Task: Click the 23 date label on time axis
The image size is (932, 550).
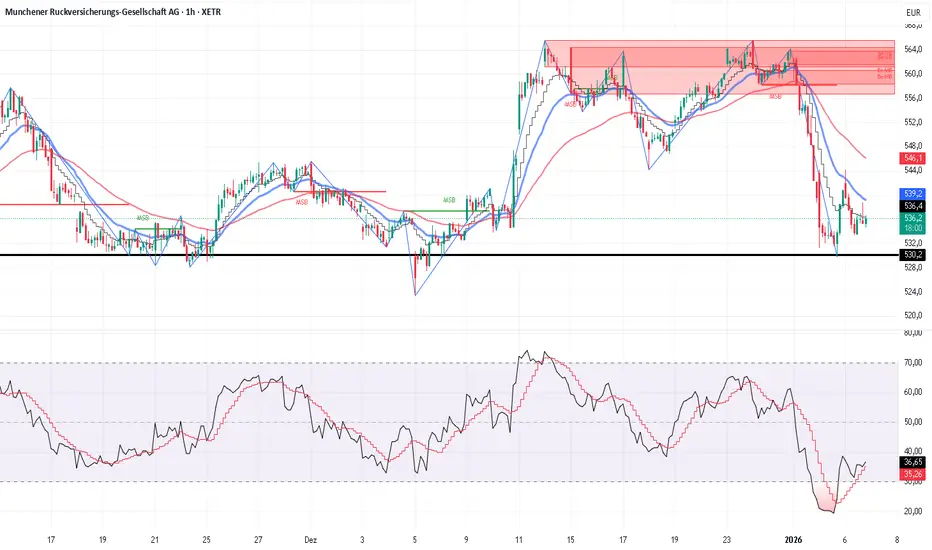Action: tap(727, 540)
